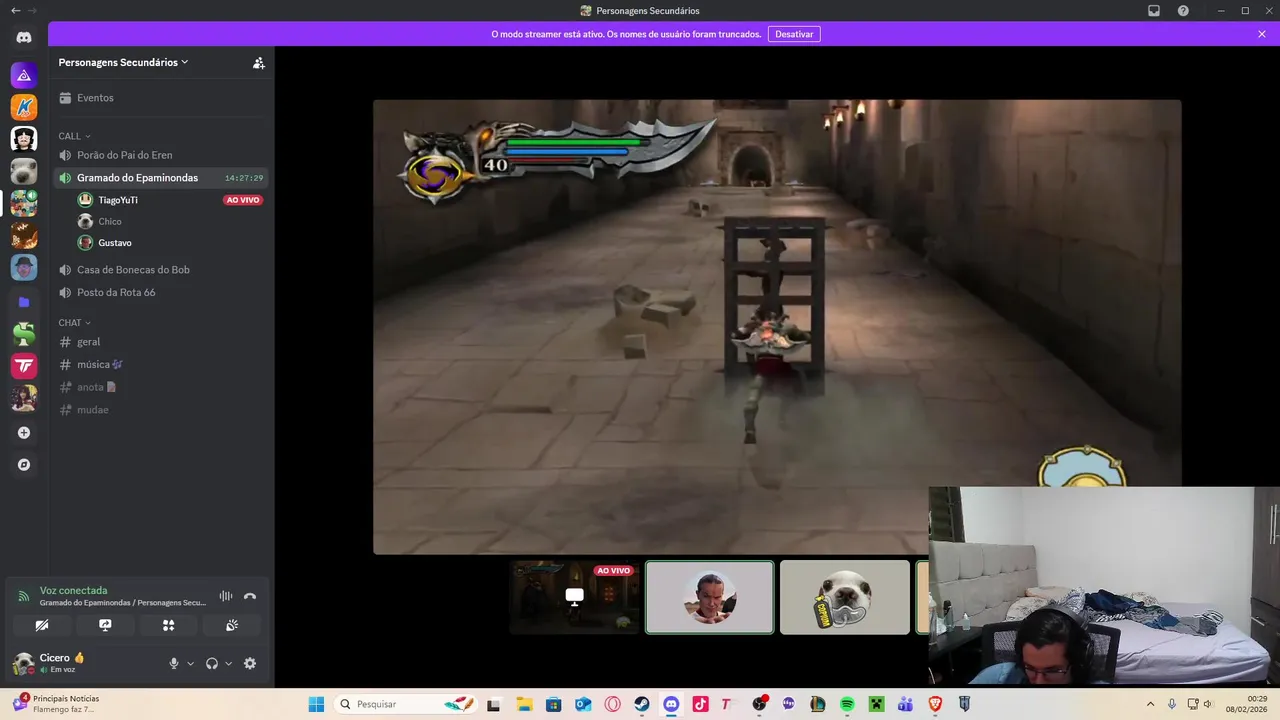This screenshot has width=1280, height=720.
Task: Toggle noise suppression waveform icon
Action: coord(226,596)
